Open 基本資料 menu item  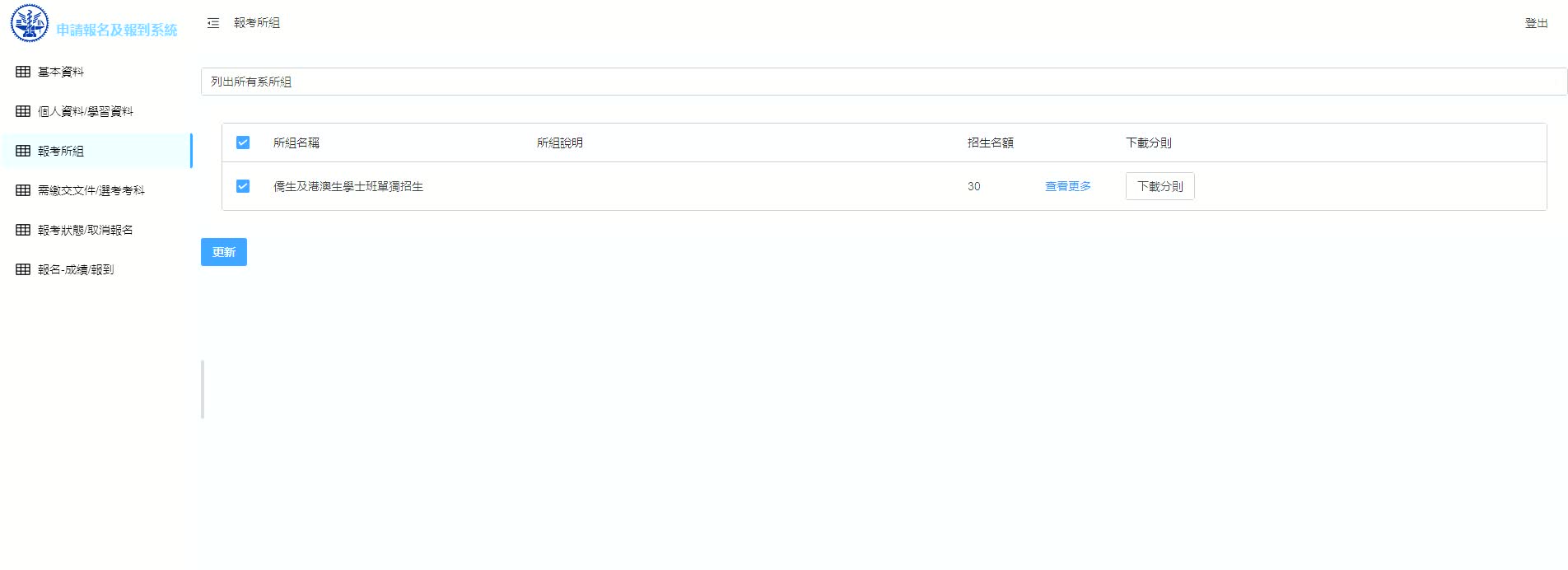[x=96, y=72]
